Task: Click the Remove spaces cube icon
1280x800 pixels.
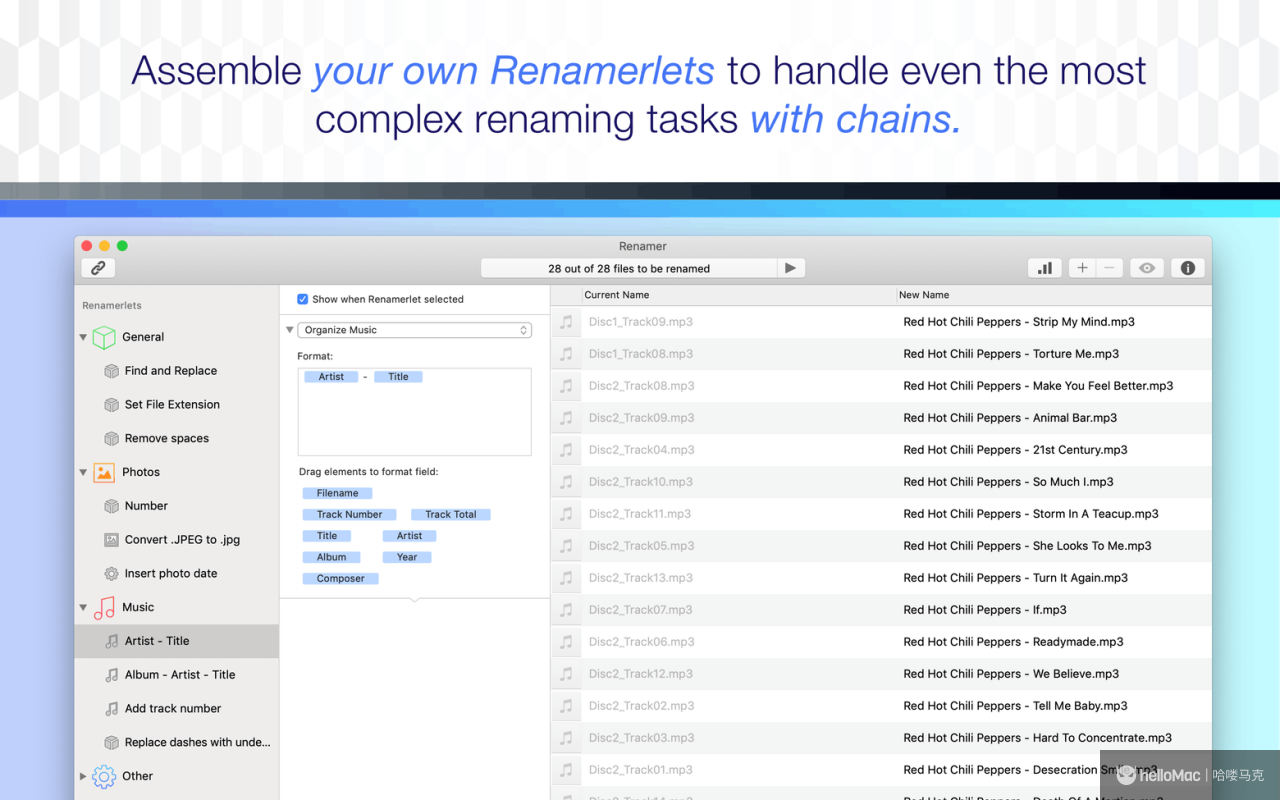Action: click(x=112, y=439)
